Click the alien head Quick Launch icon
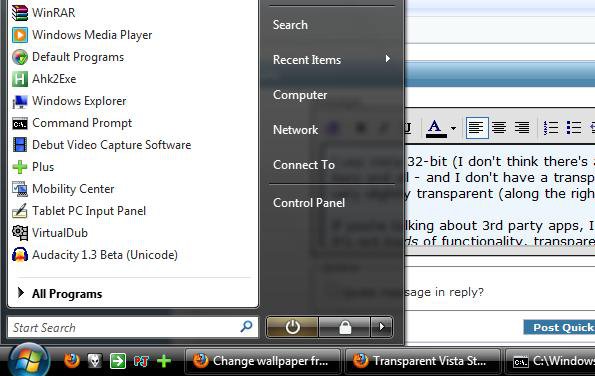The width and height of the screenshot is (595, 376). [94, 361]
